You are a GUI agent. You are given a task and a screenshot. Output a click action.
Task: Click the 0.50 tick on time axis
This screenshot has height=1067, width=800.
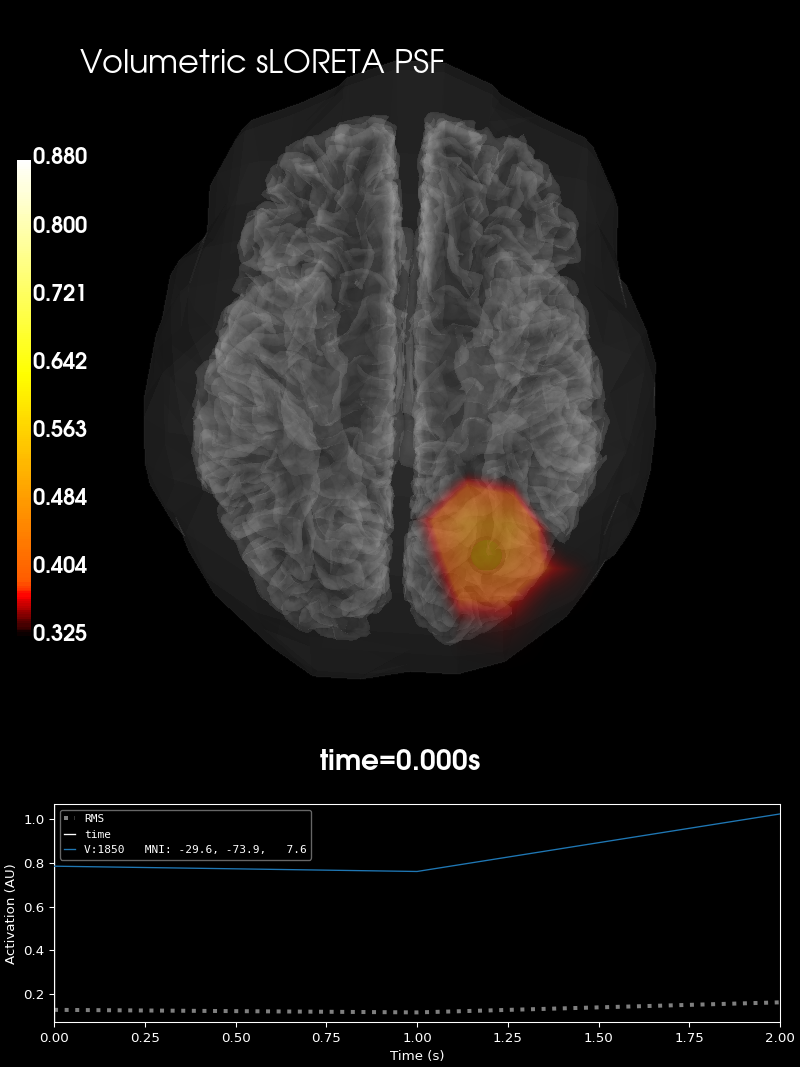(236, 1038)
